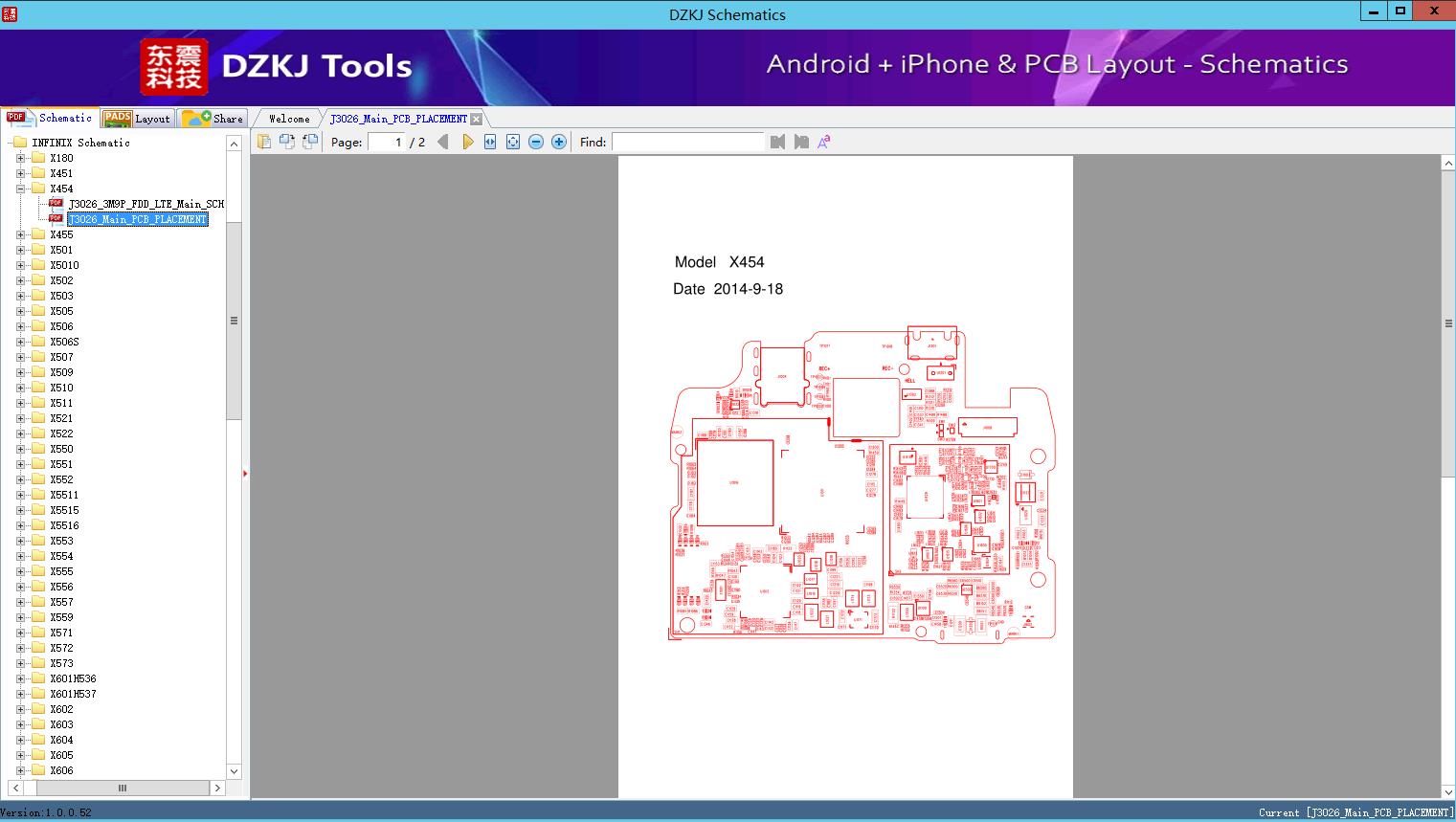This screenshot has width=1456, height=822.
Task: Expand the X5010 folder node
Action: coord(21,265)
